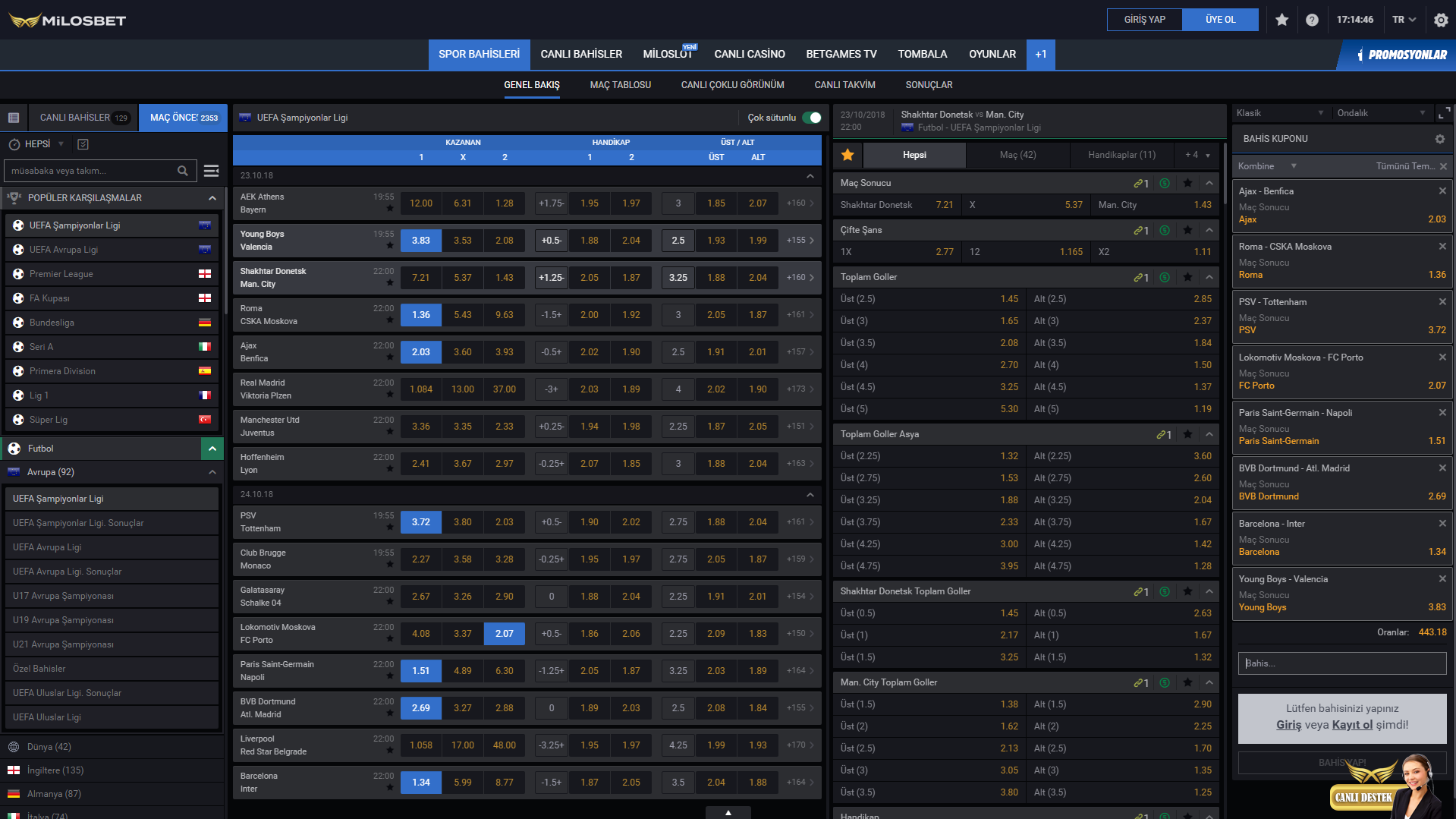1456x819 pixels.
Task: Click the search magnifier icon
Action: [x=183, y=171]
